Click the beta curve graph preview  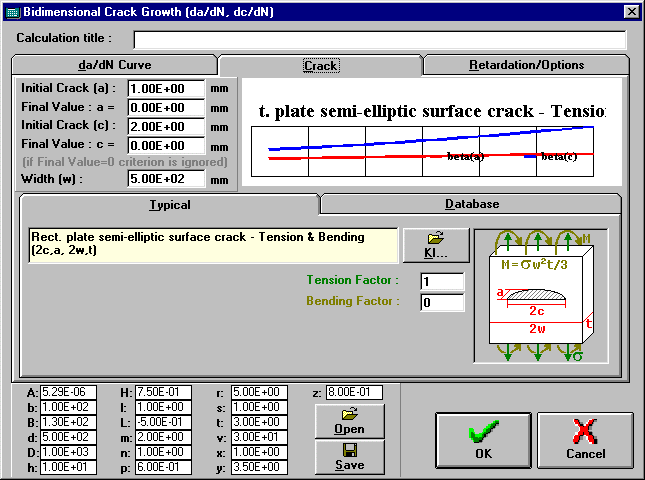tap(433, 133)
